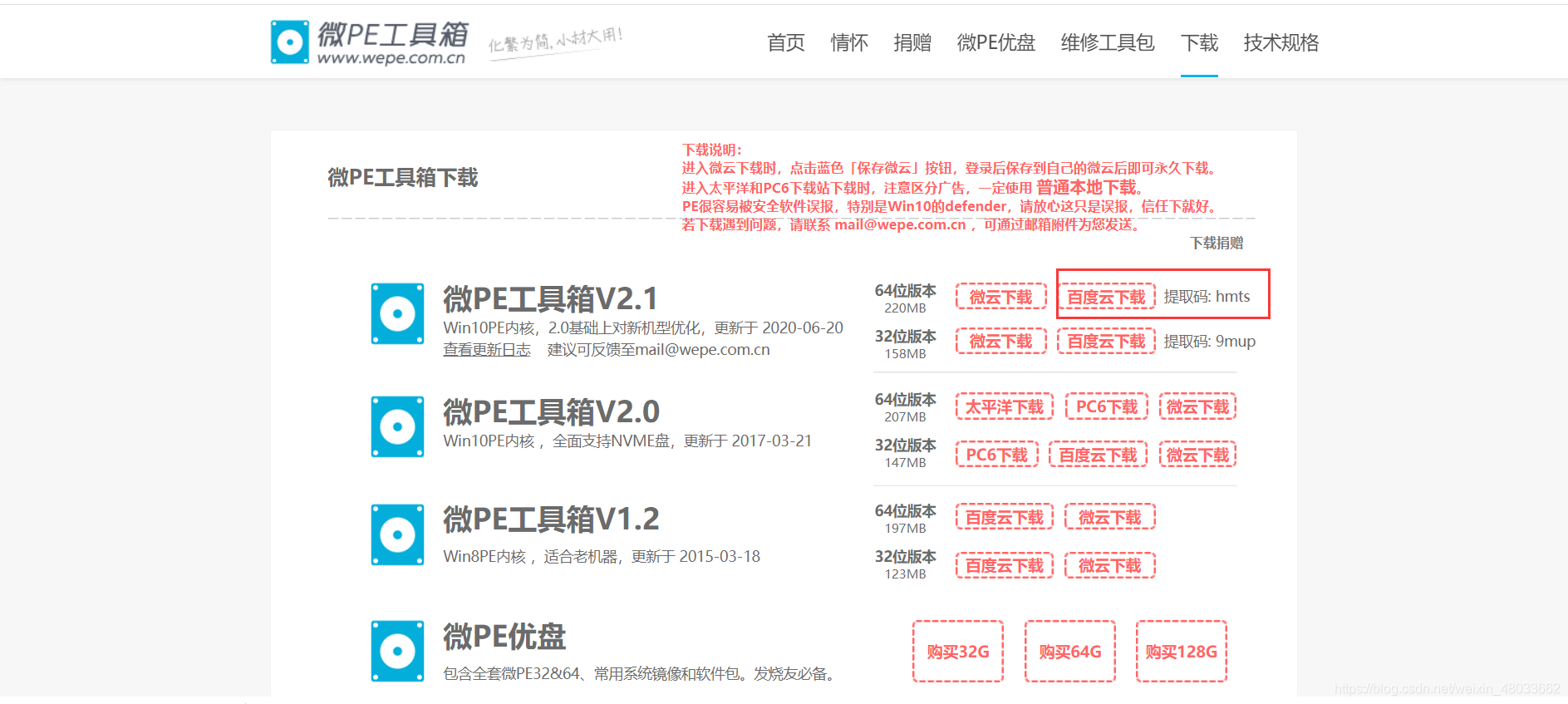Screen dimensions: 1568x704
Task: Click the Win8PE内核 description line
Action: click(602, 556)
